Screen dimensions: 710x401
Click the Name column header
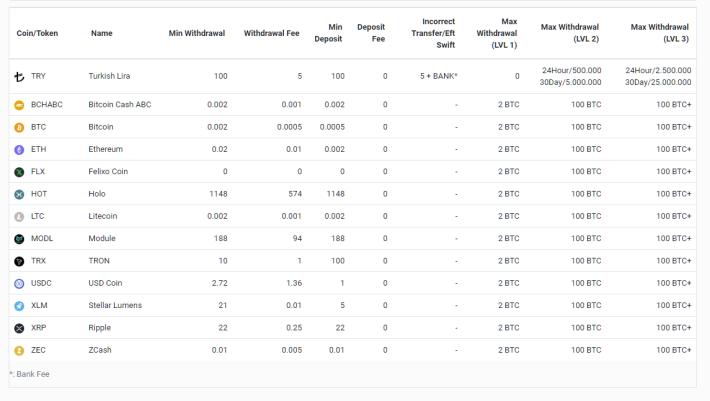[101, 33]
